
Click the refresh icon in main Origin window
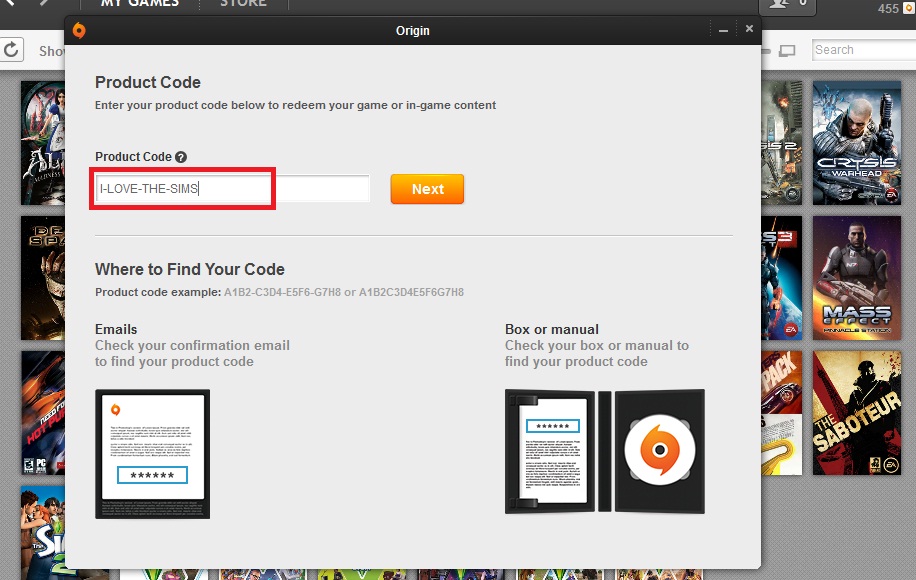[x=11, y=50]
